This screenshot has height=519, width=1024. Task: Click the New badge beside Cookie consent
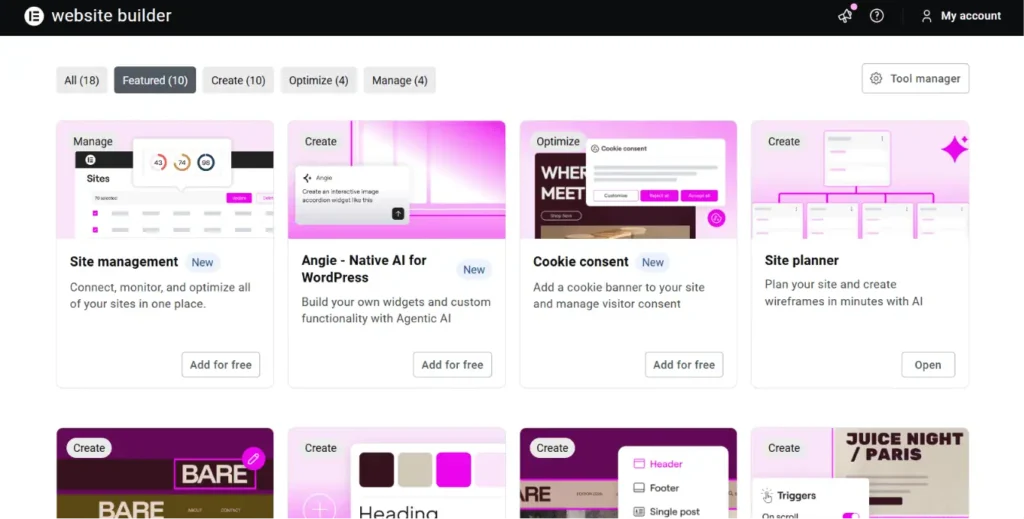652,262
